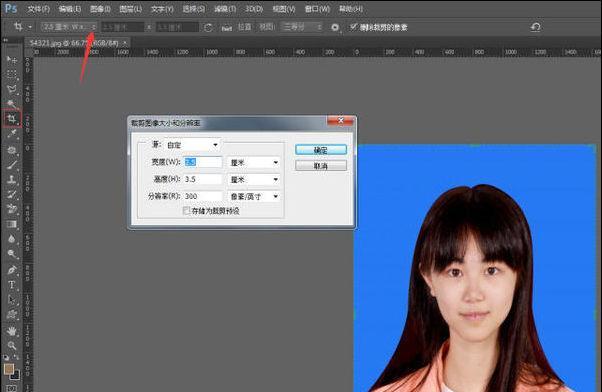Click the crop width field in options bar

tap(122, 27)
